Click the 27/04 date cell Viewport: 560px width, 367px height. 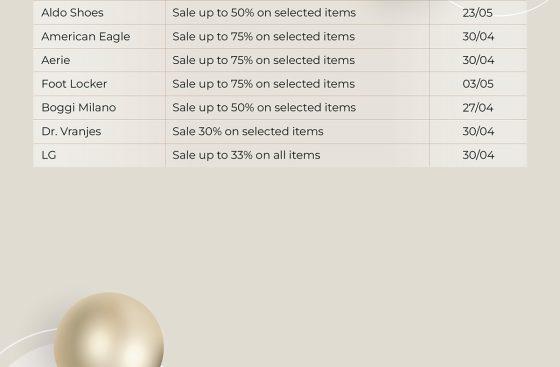tap(478, 108)
